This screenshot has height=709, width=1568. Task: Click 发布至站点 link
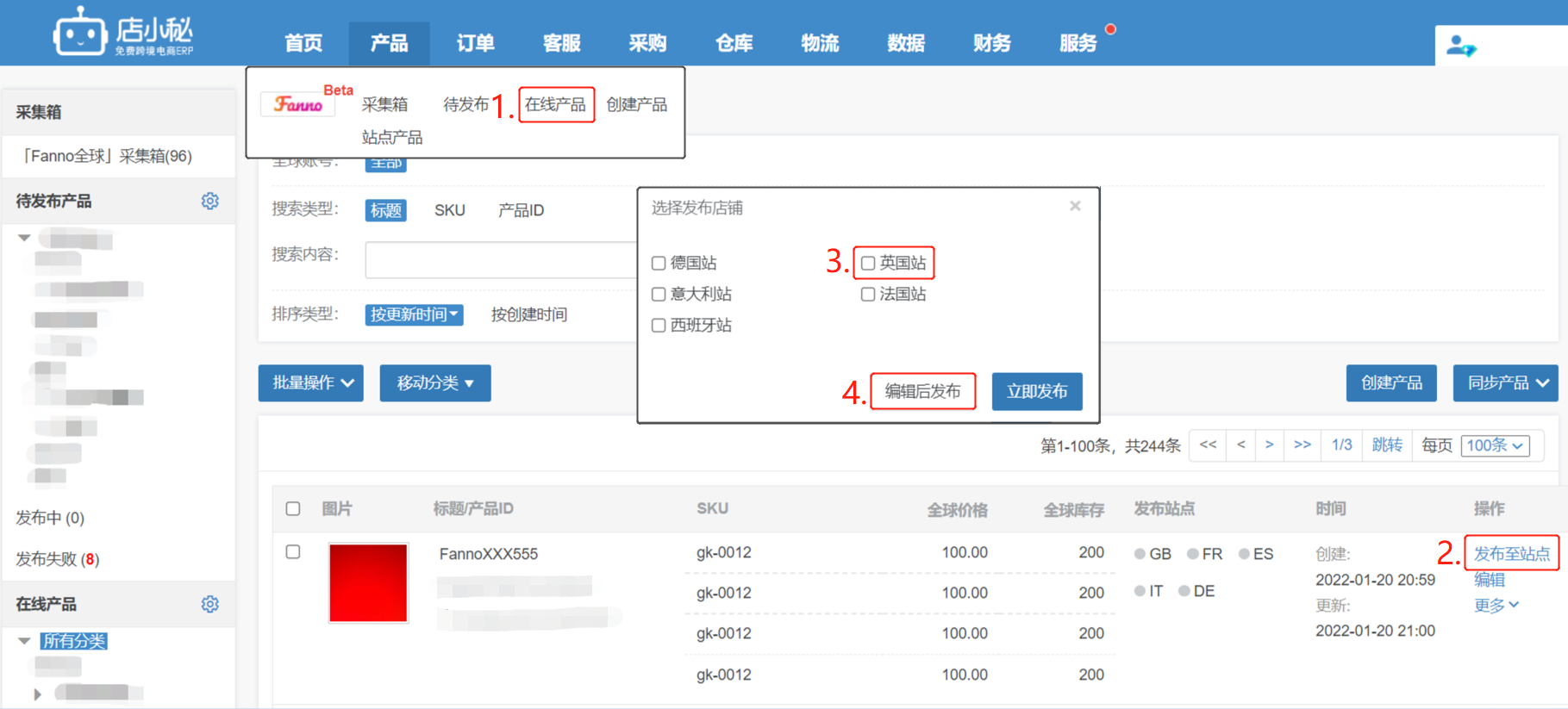[x=1512, y=553]
